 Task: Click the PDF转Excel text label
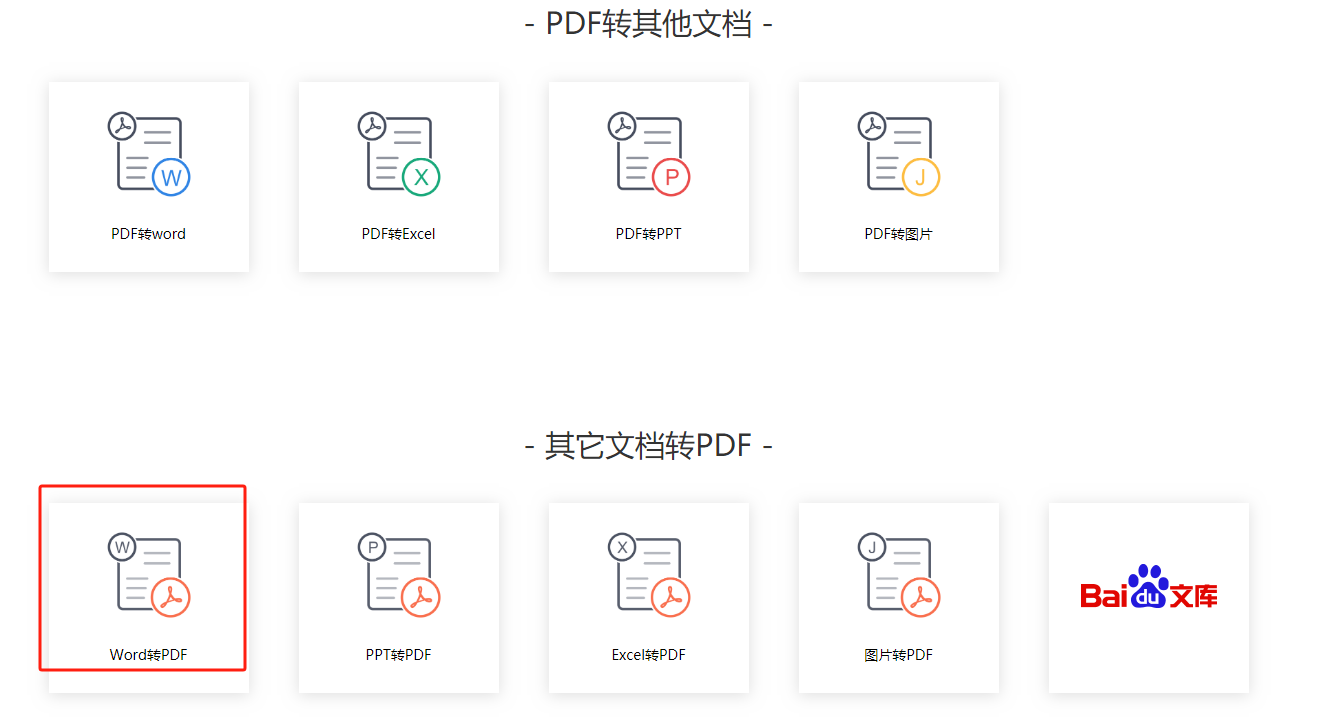[399, 234]
